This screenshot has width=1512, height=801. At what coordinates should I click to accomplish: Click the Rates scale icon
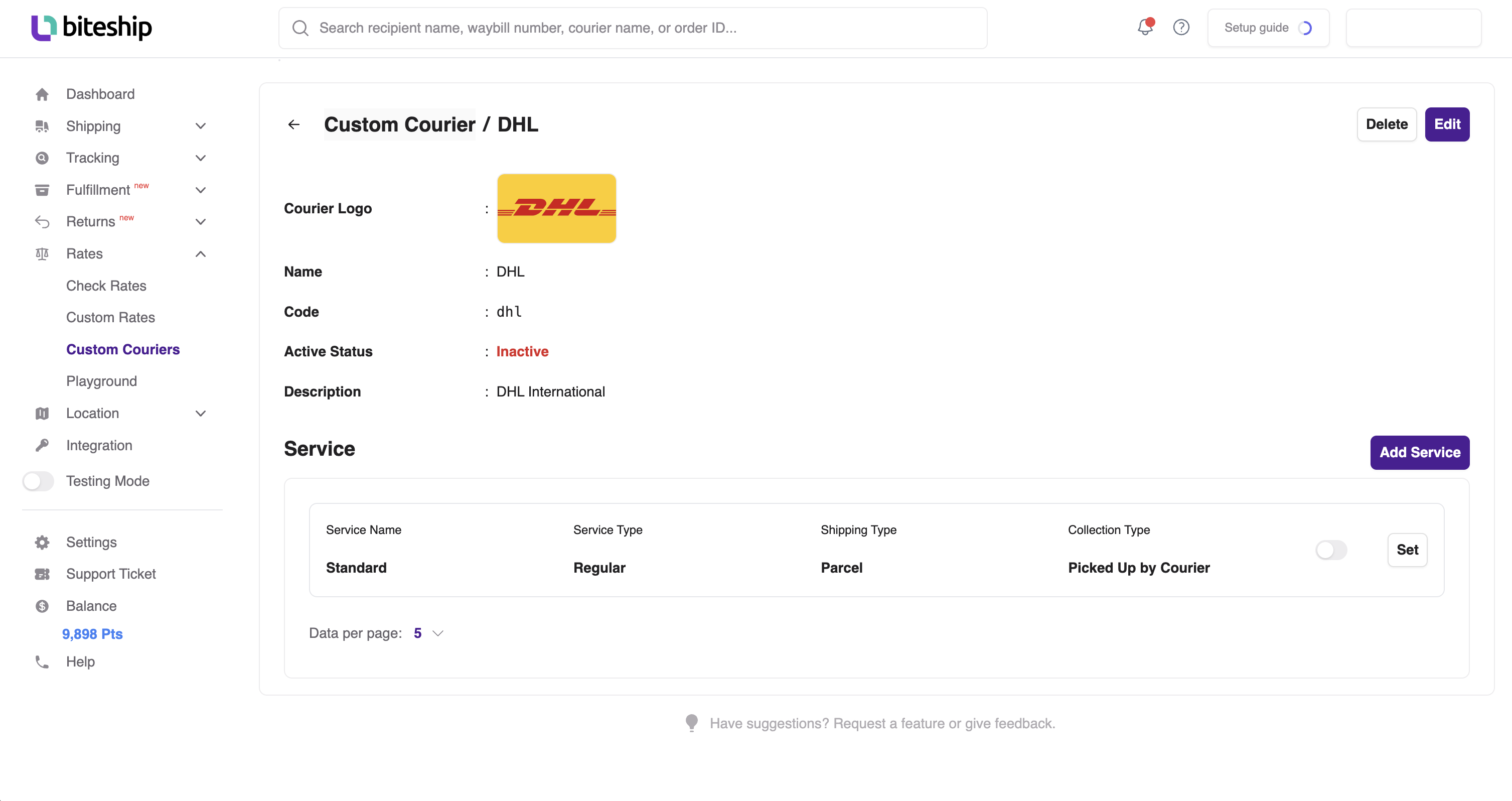tap(42, 253)
